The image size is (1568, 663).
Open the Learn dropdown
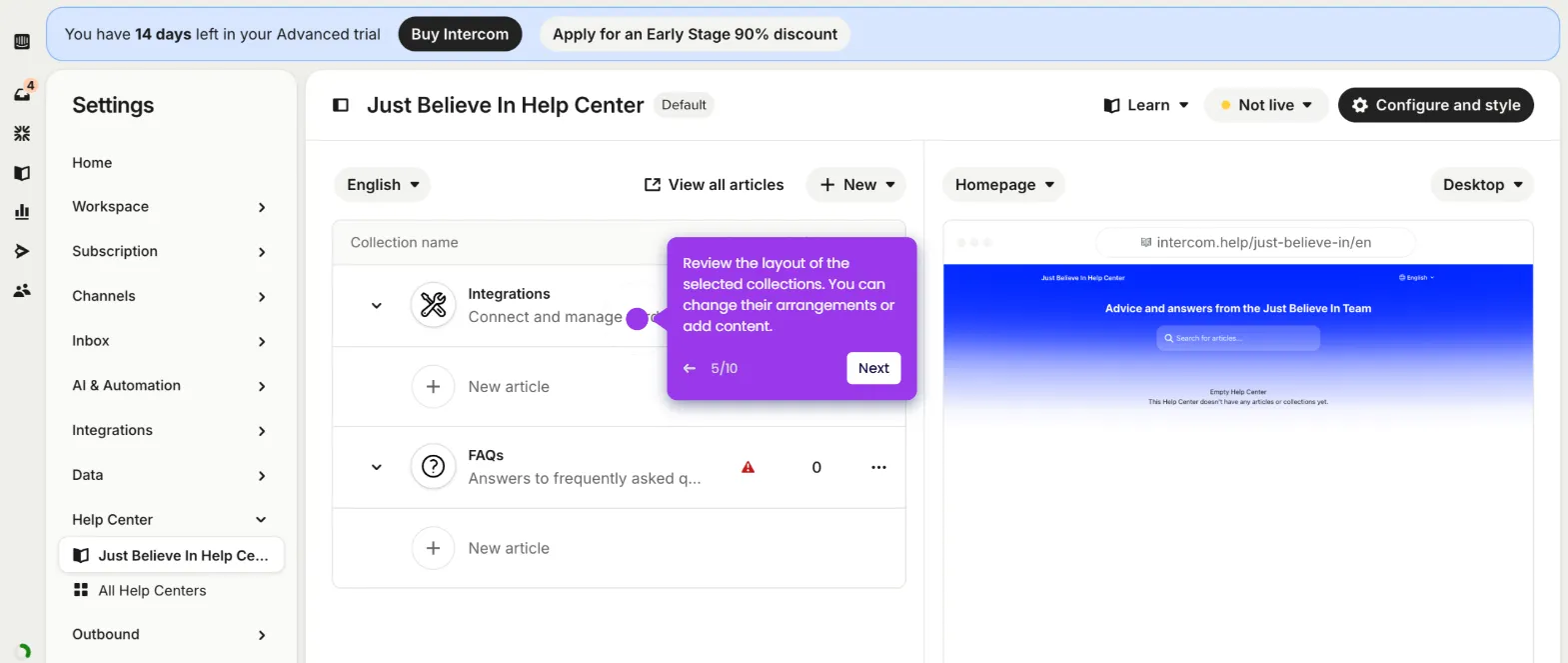[x=1146, y=105]
